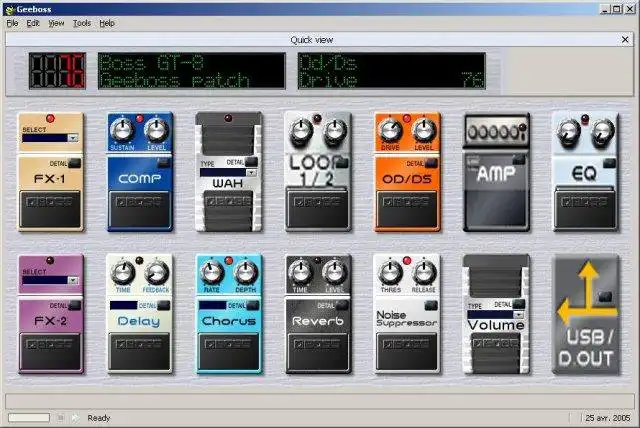Open COMP pedal detail button

pos(164,163)
